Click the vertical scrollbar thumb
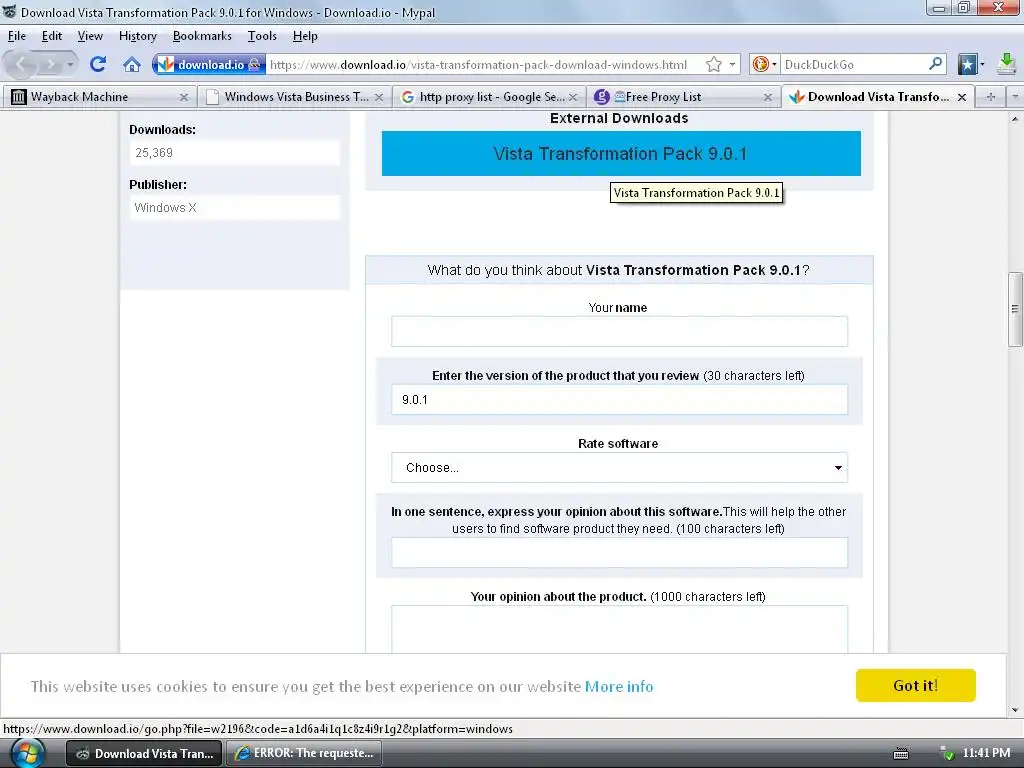The width and height of the screenshot is (1024, 768). (1015, 309)
